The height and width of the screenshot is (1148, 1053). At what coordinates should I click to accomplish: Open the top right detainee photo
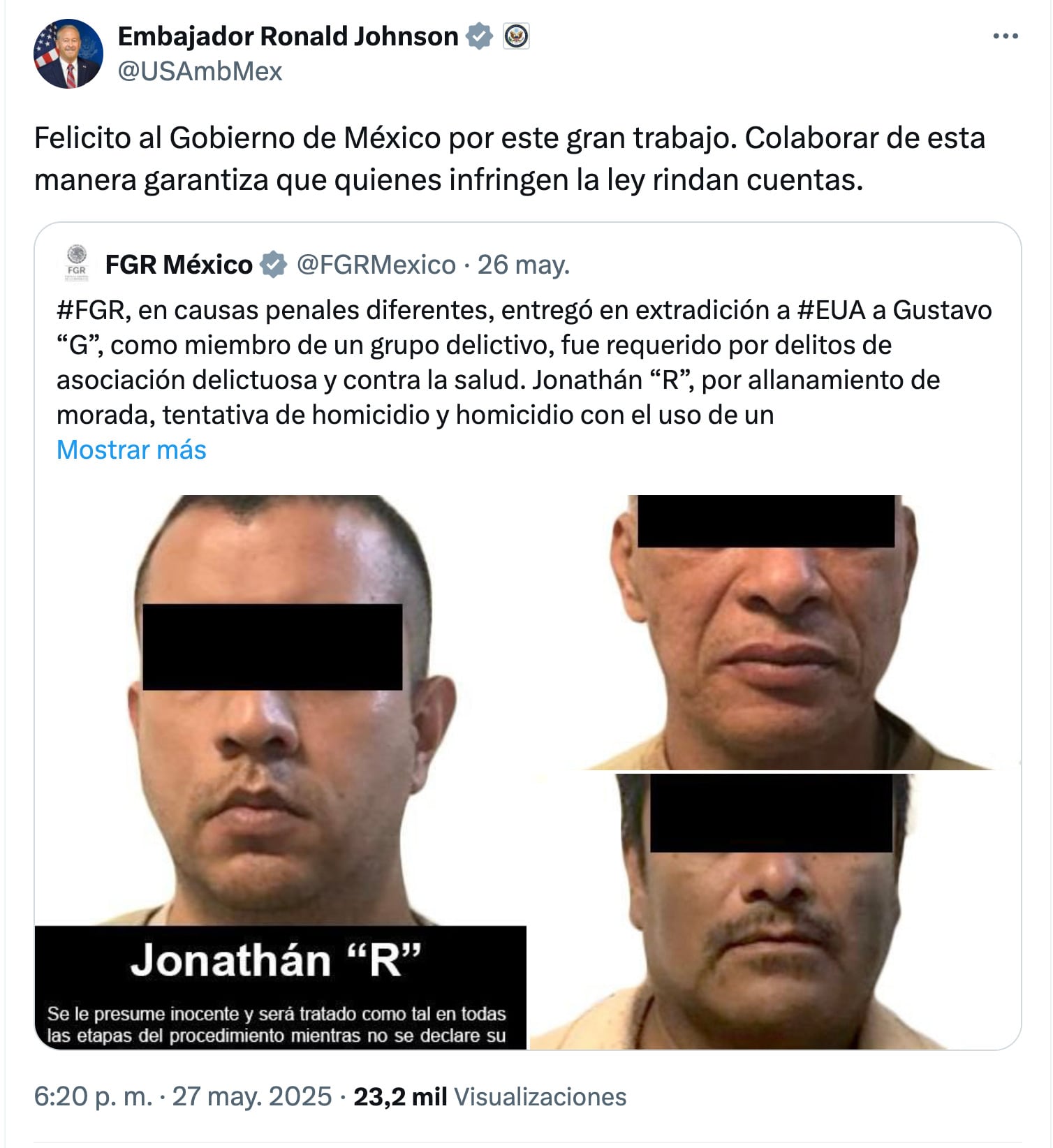point(775,632)
